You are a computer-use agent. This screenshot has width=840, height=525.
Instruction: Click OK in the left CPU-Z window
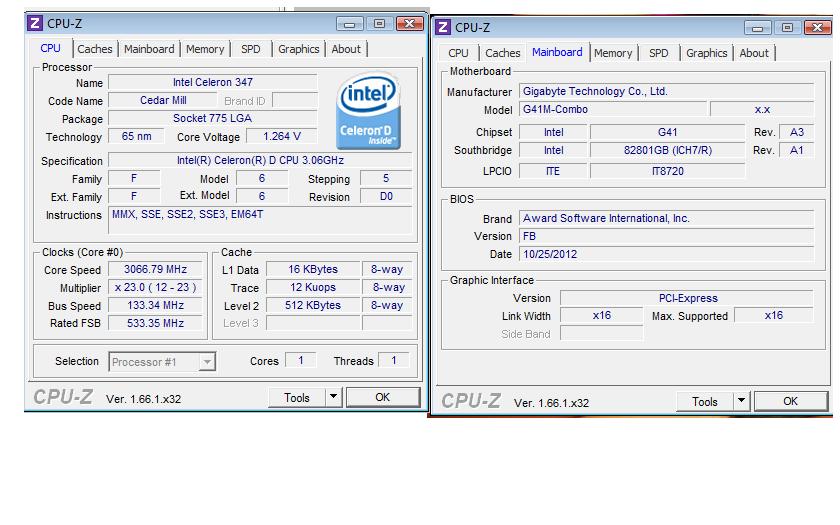pyautogui.click(x=382, y=397)
